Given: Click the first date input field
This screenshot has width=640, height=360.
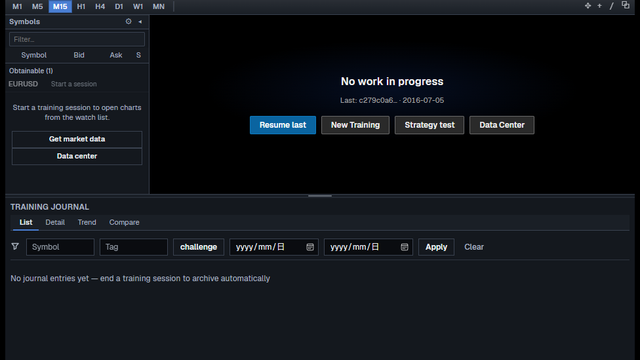Looking at the screenshot, I should [x=274, y=247].
